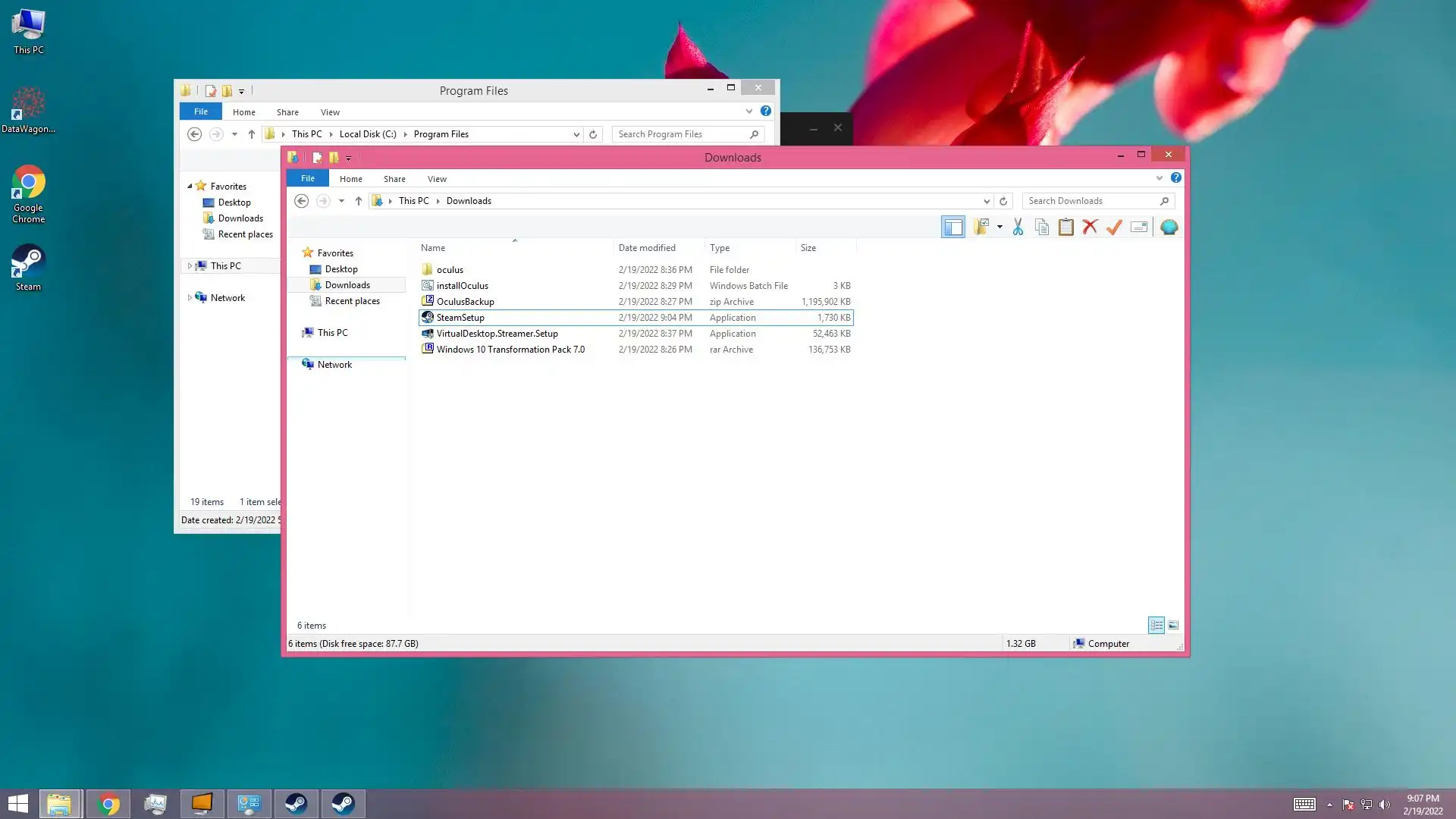Select the SteamSetup application file

tap(460, 318)
